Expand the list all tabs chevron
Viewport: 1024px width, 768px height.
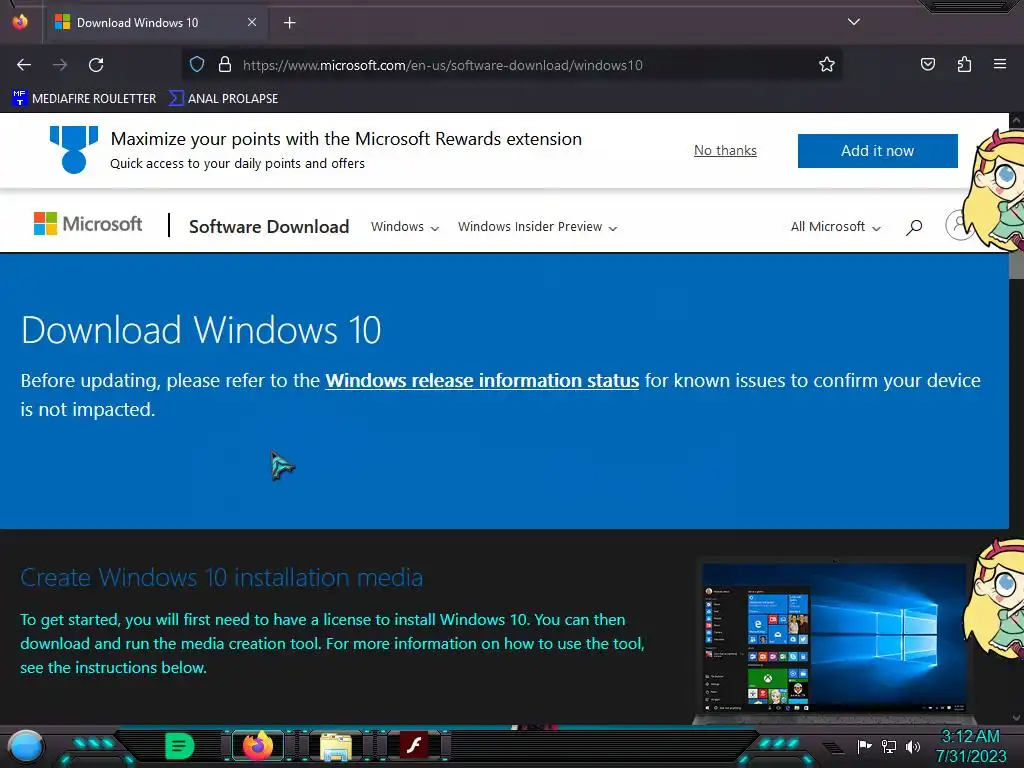tap(854, 22)
